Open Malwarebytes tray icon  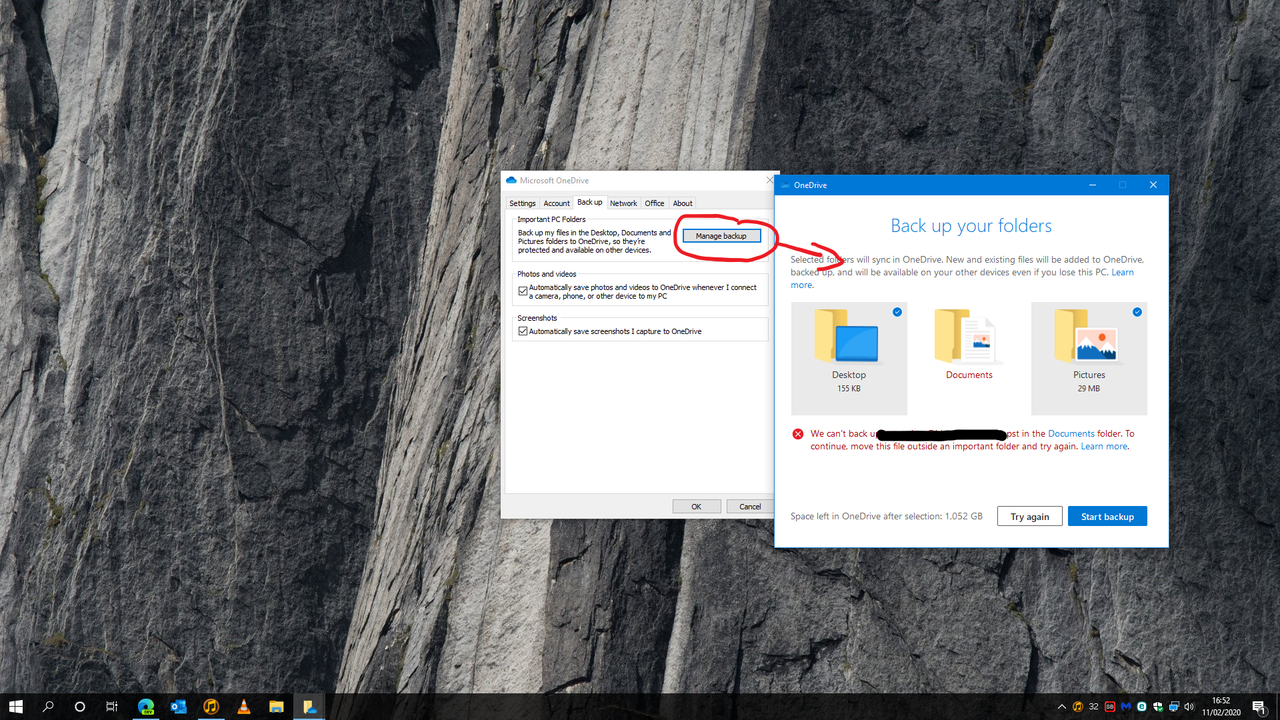[1126, 706]
